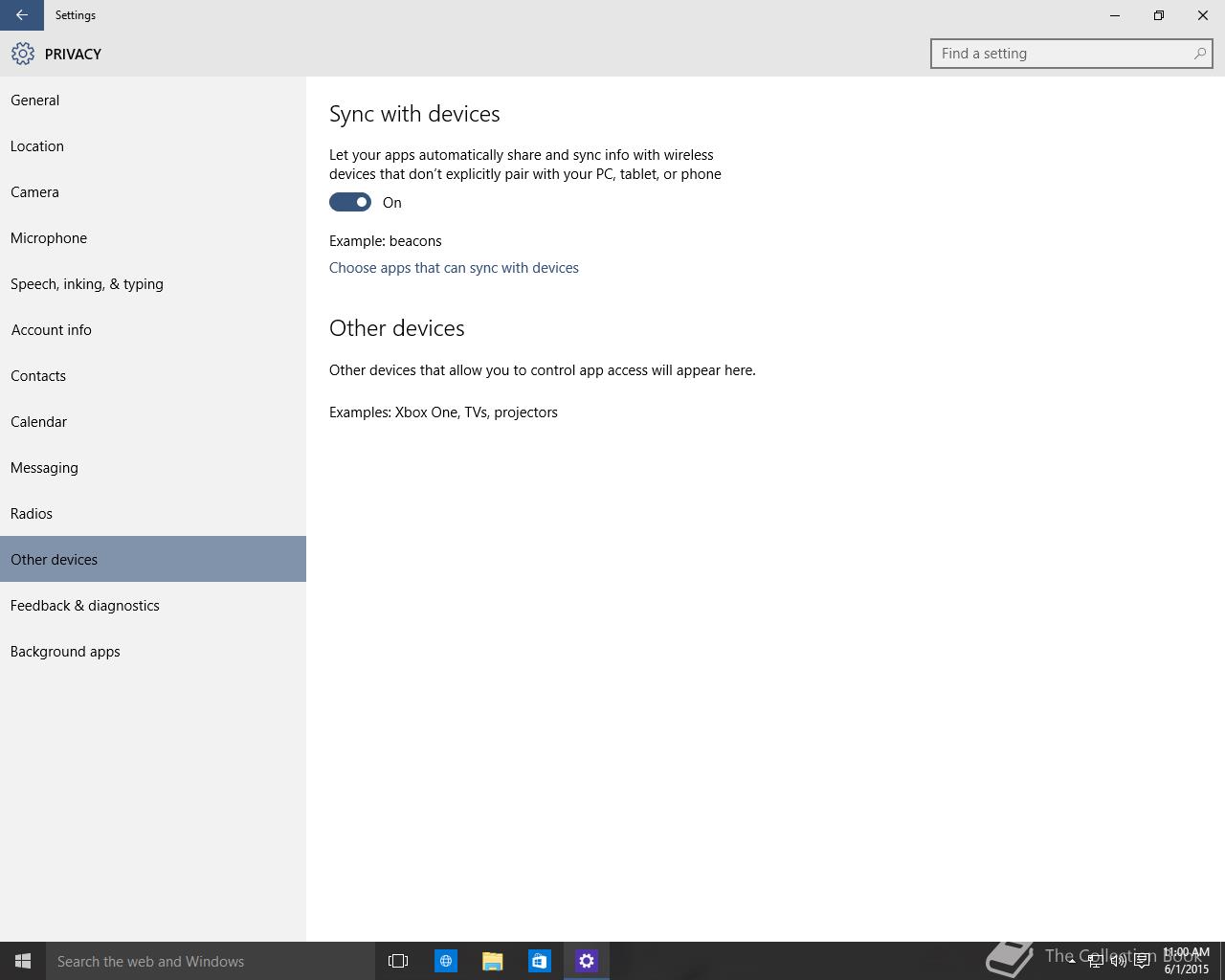Choose apps that can sync with devices

(x=454, y=268)
